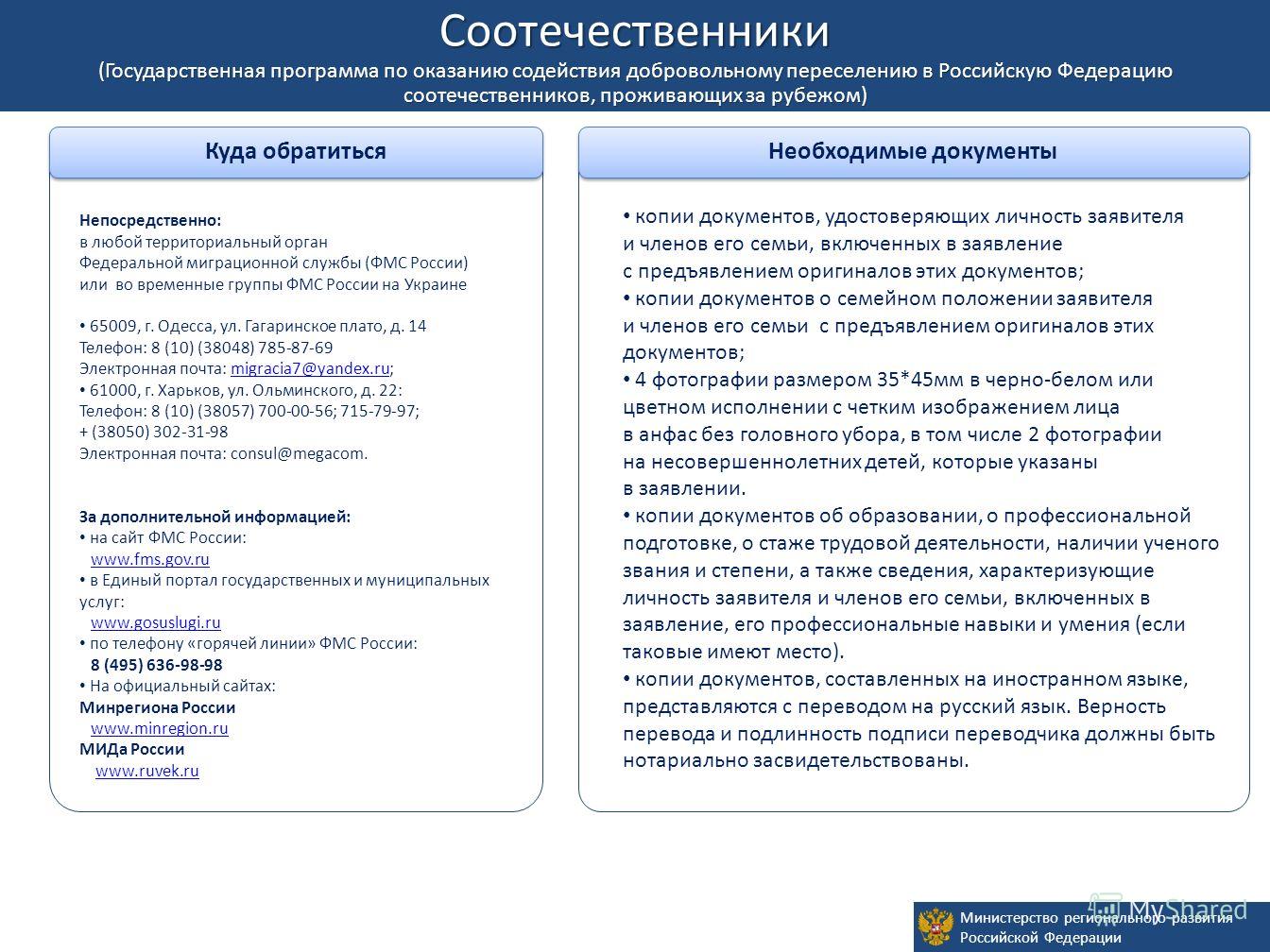The image size is (1270, 952).
Task: Click 'копии документов, составленных на иностранном языке' bullet
Action: [905, 680]
